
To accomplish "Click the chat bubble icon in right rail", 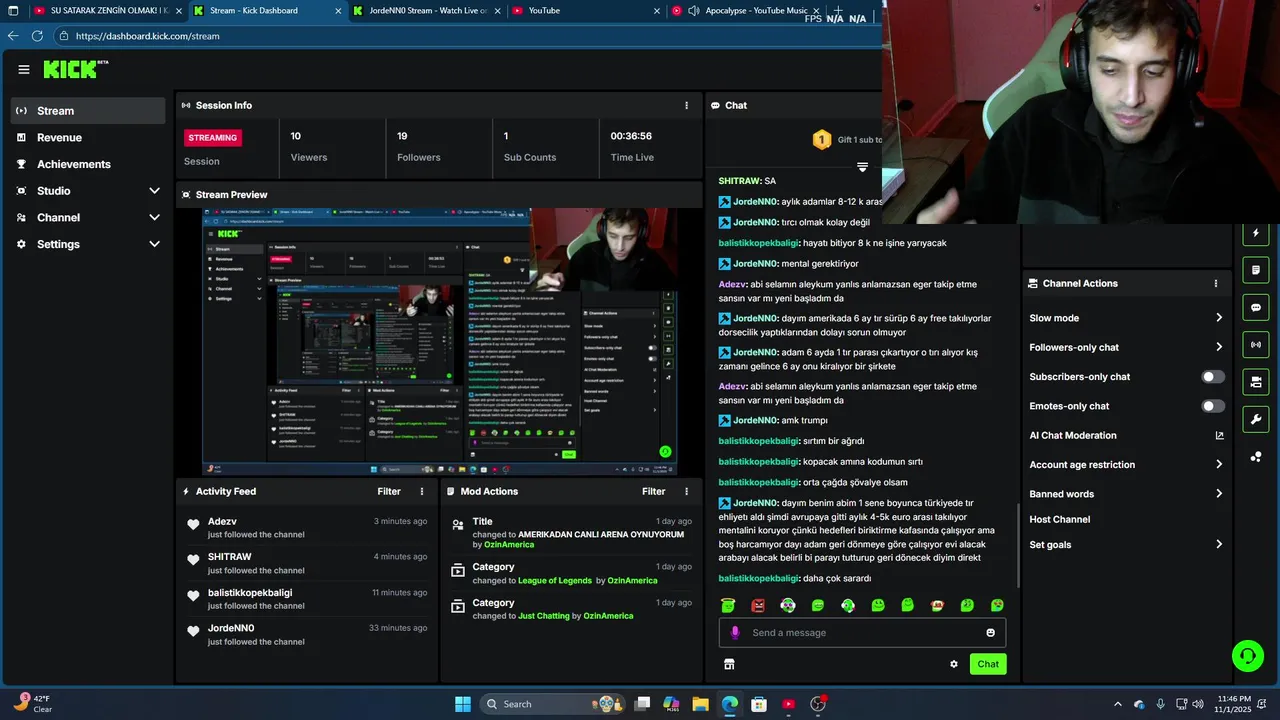I will 1256,307.
